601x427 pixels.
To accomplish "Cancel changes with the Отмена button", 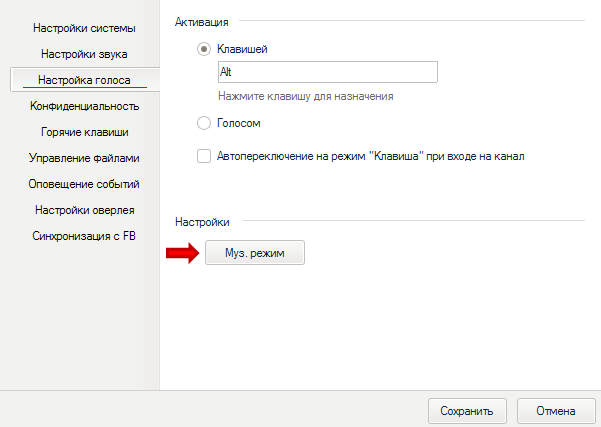I will click(556, 411).
